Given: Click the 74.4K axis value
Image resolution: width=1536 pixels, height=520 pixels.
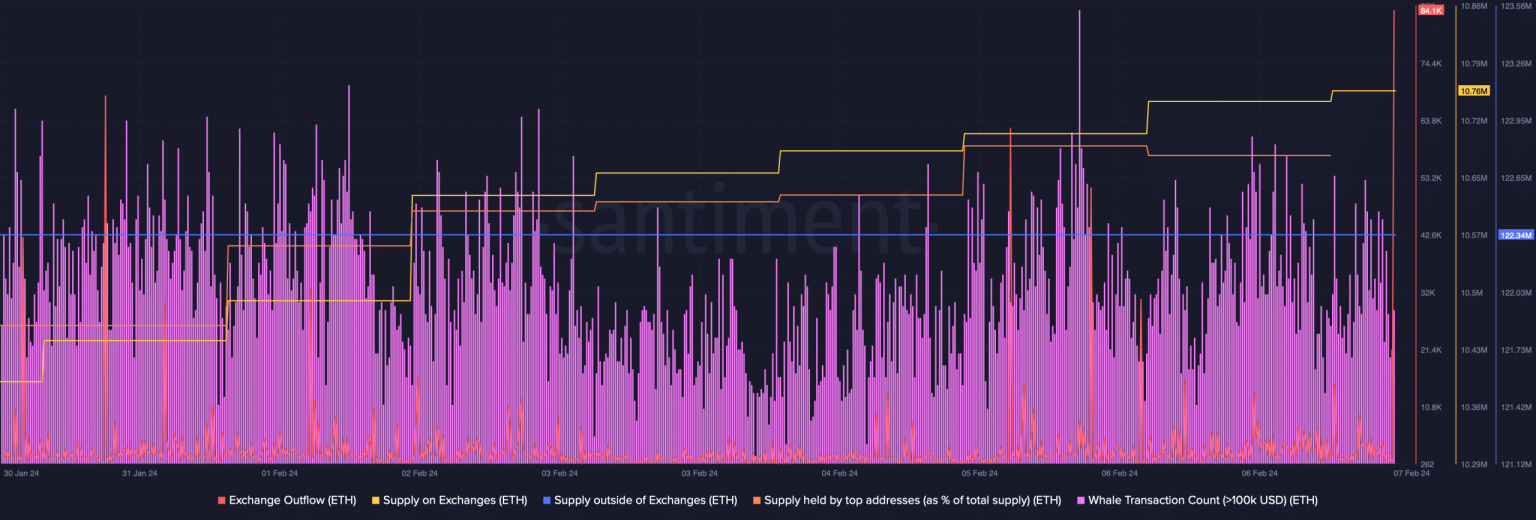Looking at the screenshot, I should 1431,63.
